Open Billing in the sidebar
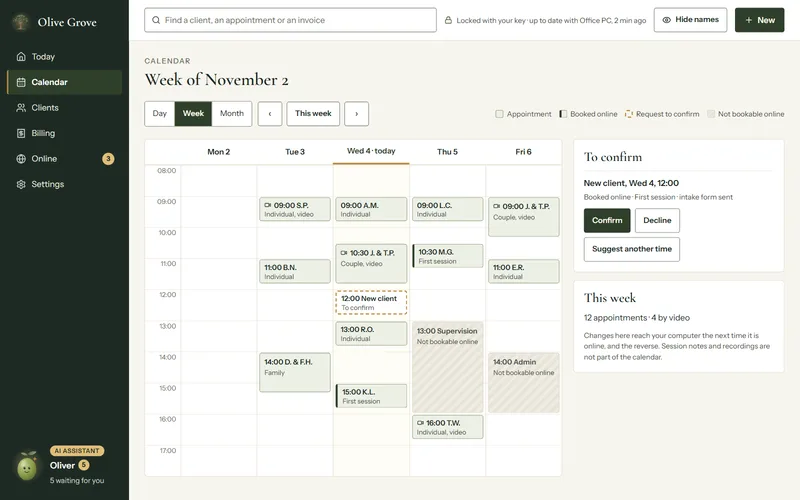 [x=64, y=133]
